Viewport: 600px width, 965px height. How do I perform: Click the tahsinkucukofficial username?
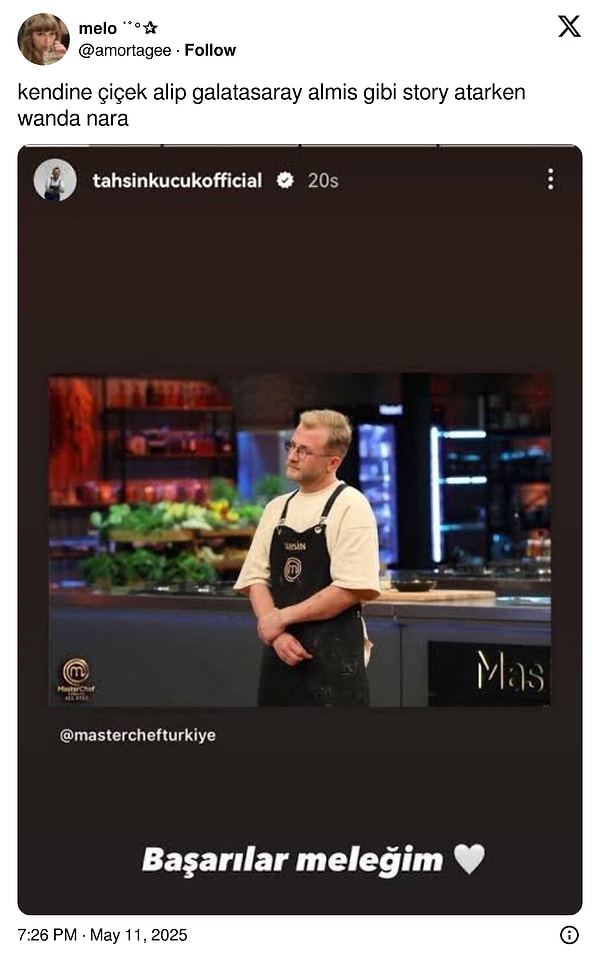[x=177, y=180]
